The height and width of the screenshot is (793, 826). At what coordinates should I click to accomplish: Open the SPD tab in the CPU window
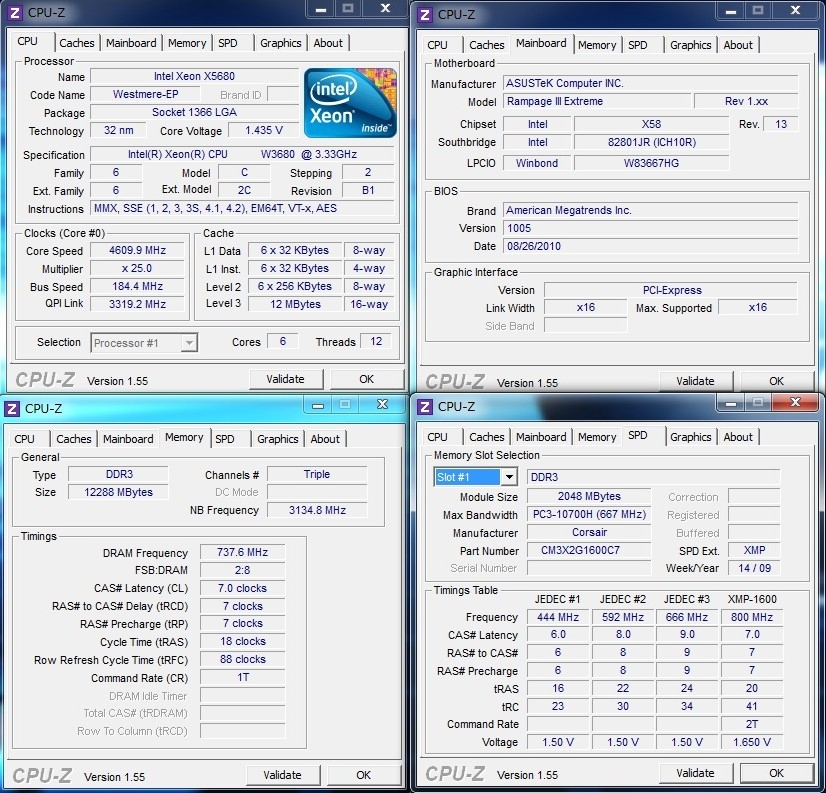[228, 43]
